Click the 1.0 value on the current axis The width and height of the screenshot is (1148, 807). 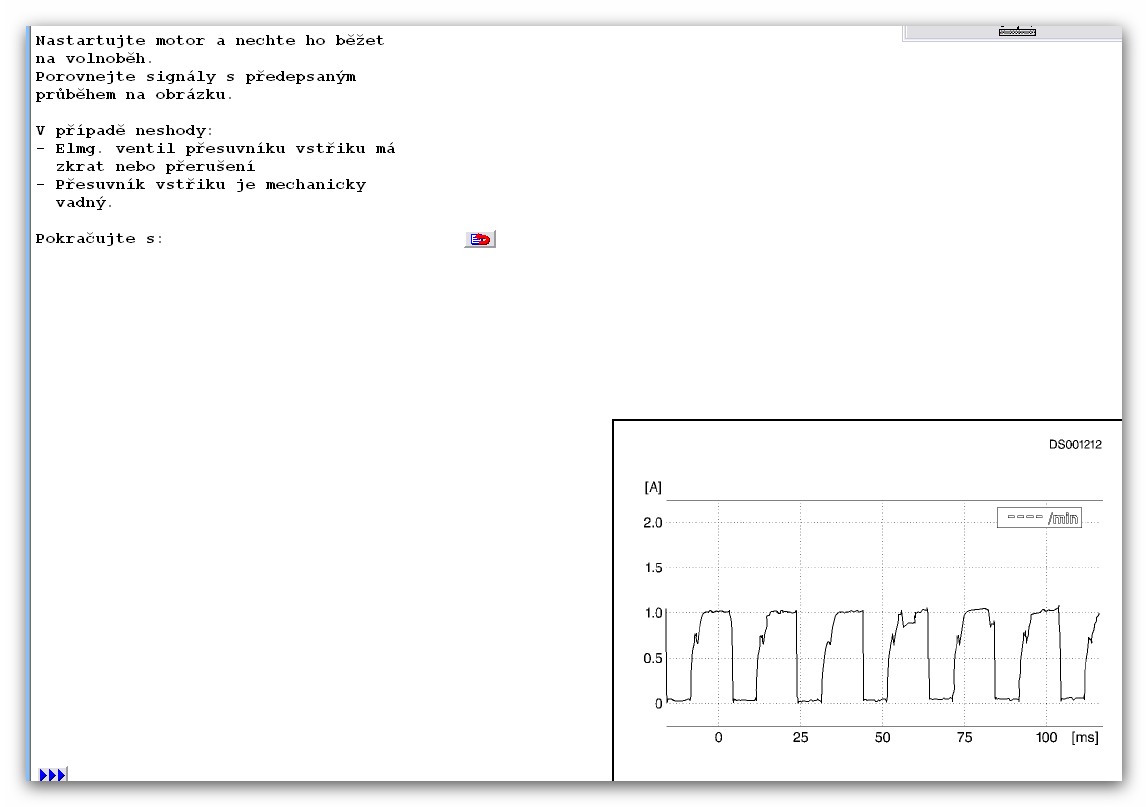pyautogui.click(x=653, y=613)
